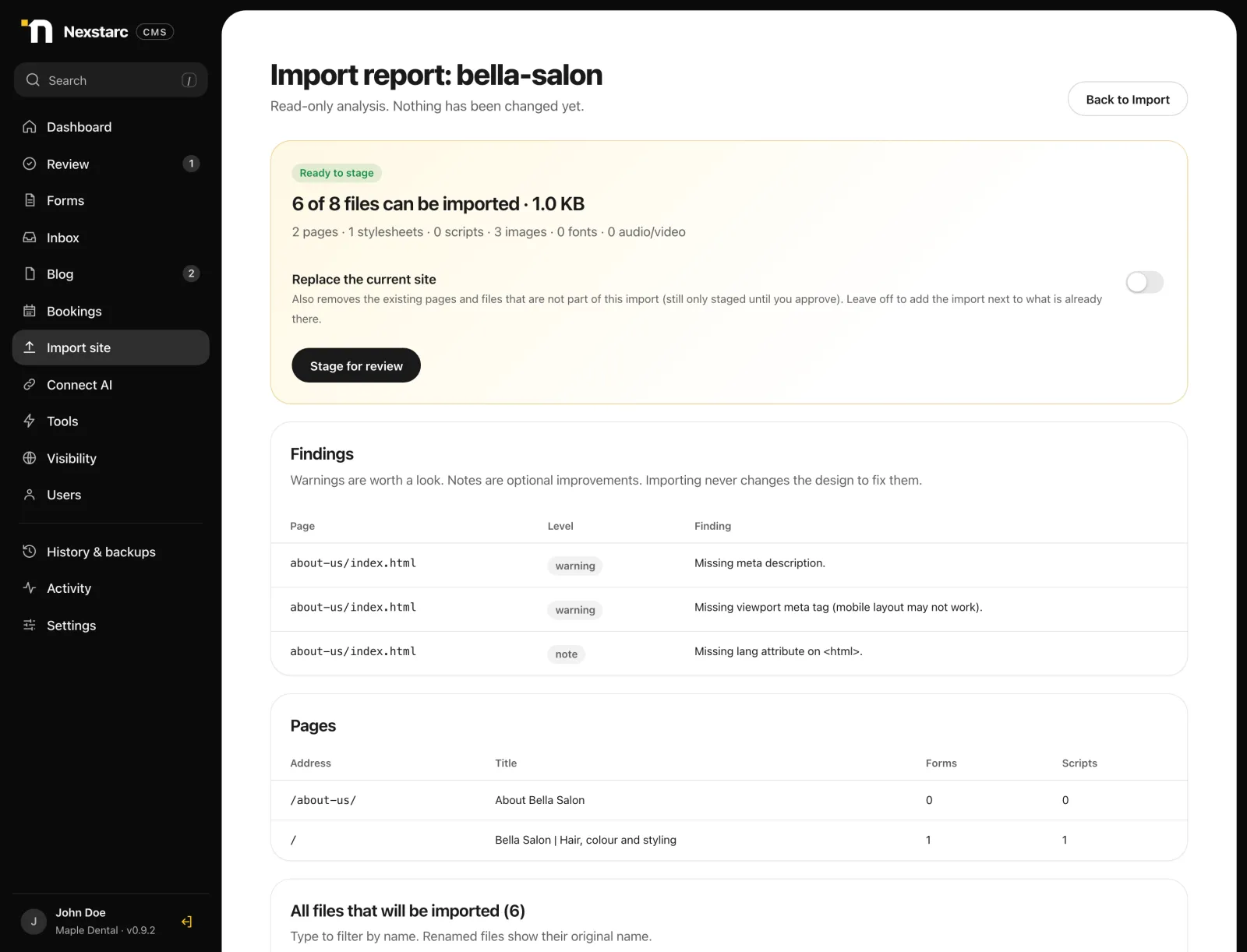Click the CMS badge label

(154, 32)
